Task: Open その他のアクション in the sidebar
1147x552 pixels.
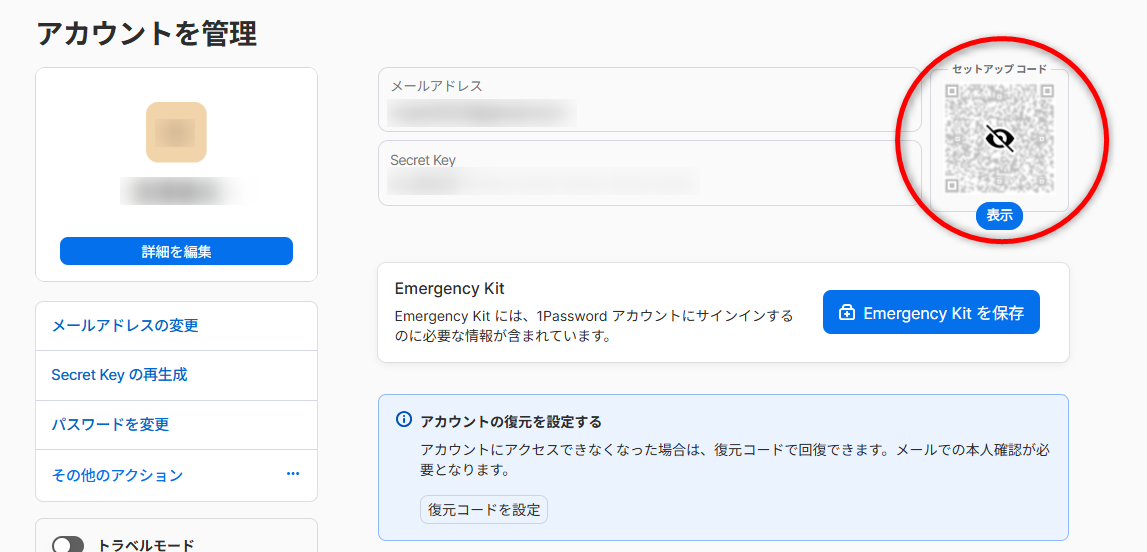Action: click(x=117, y=475)
